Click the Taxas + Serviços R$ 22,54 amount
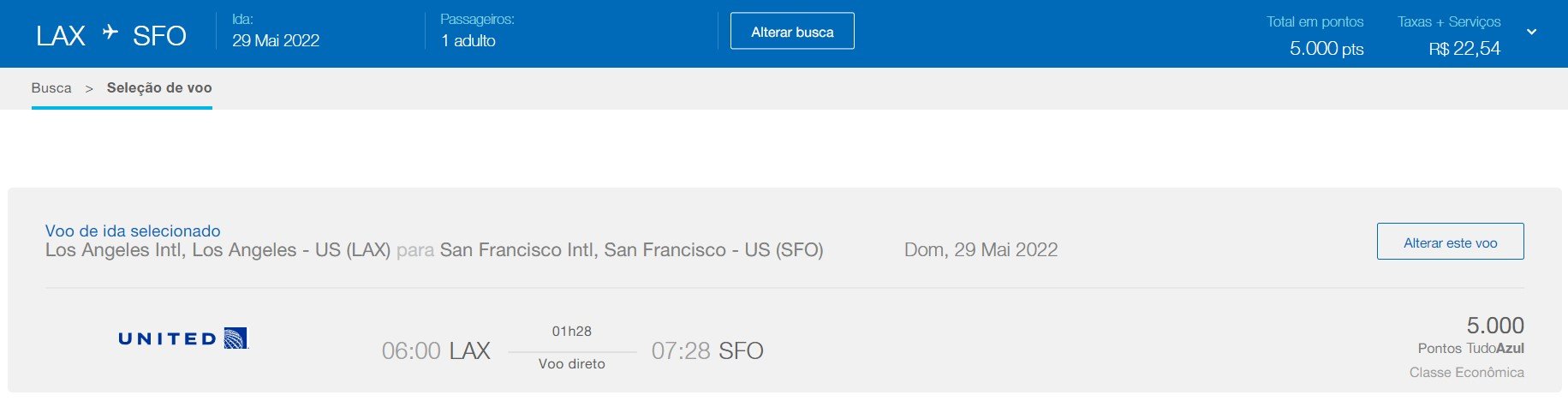 click(1464, 49)
